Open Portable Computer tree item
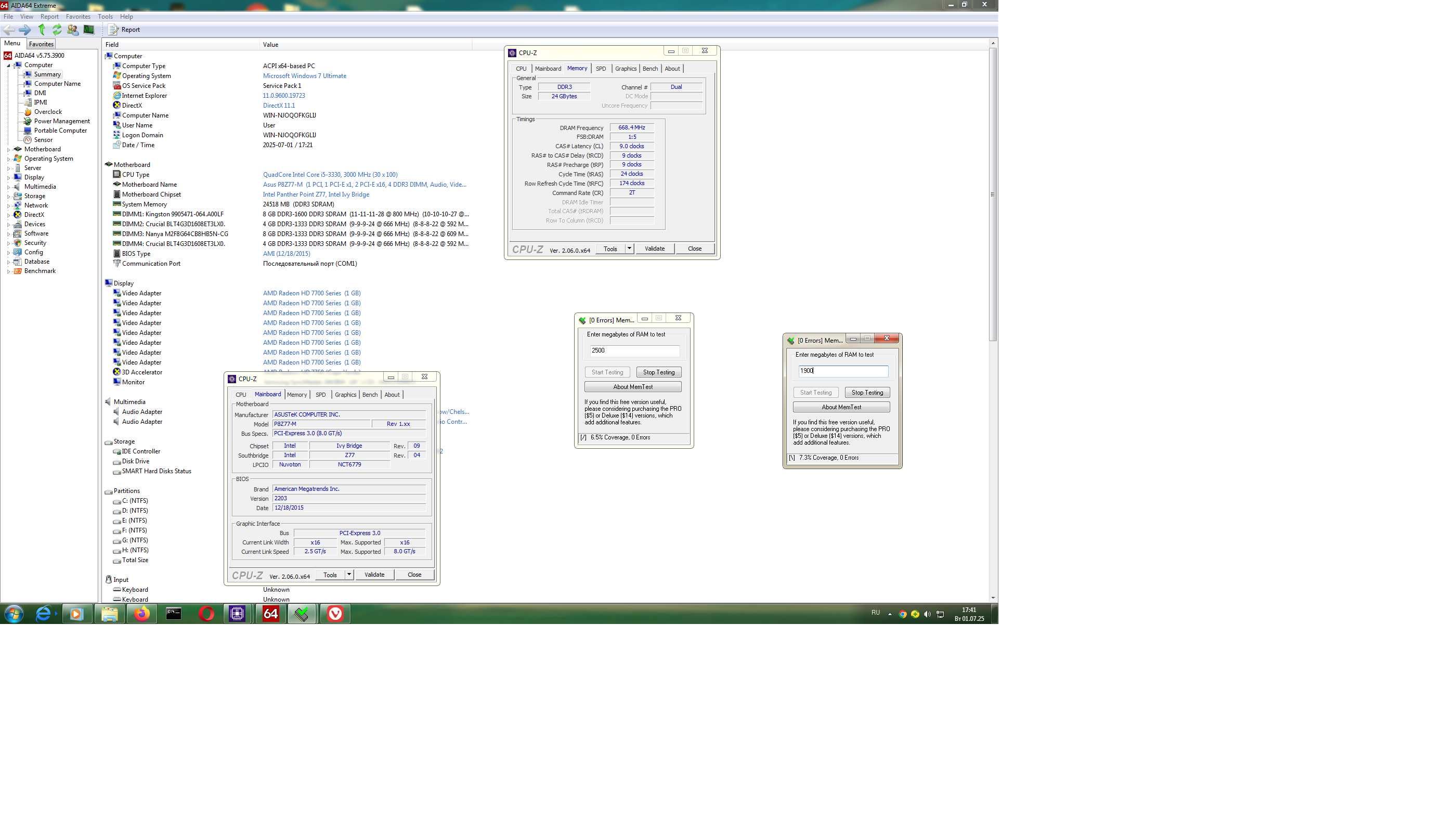The image size is (1456, 819). pyautogui.click(x=60, y=131)
